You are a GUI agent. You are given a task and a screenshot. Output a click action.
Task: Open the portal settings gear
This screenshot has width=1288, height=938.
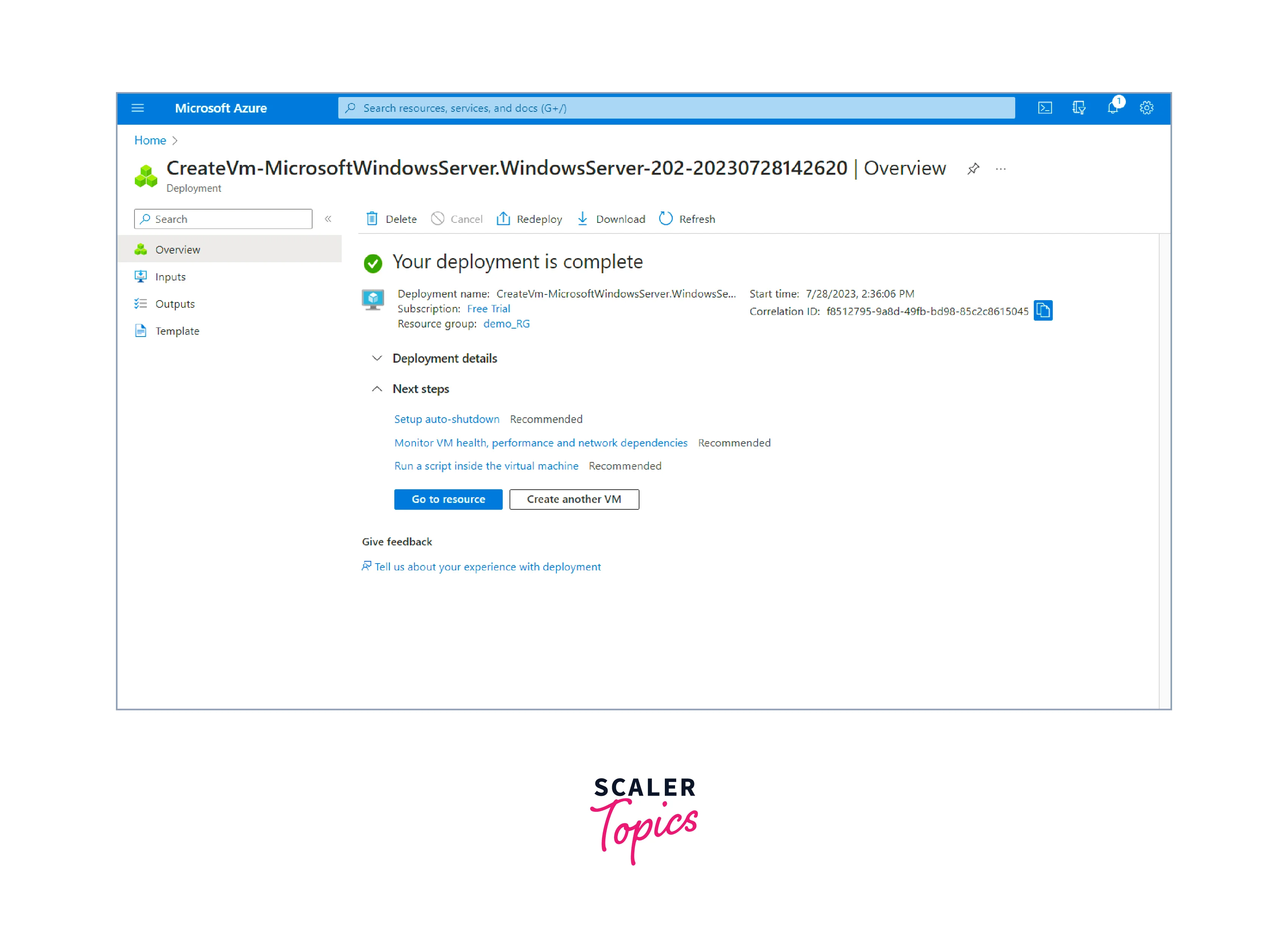click(1146, 108)
